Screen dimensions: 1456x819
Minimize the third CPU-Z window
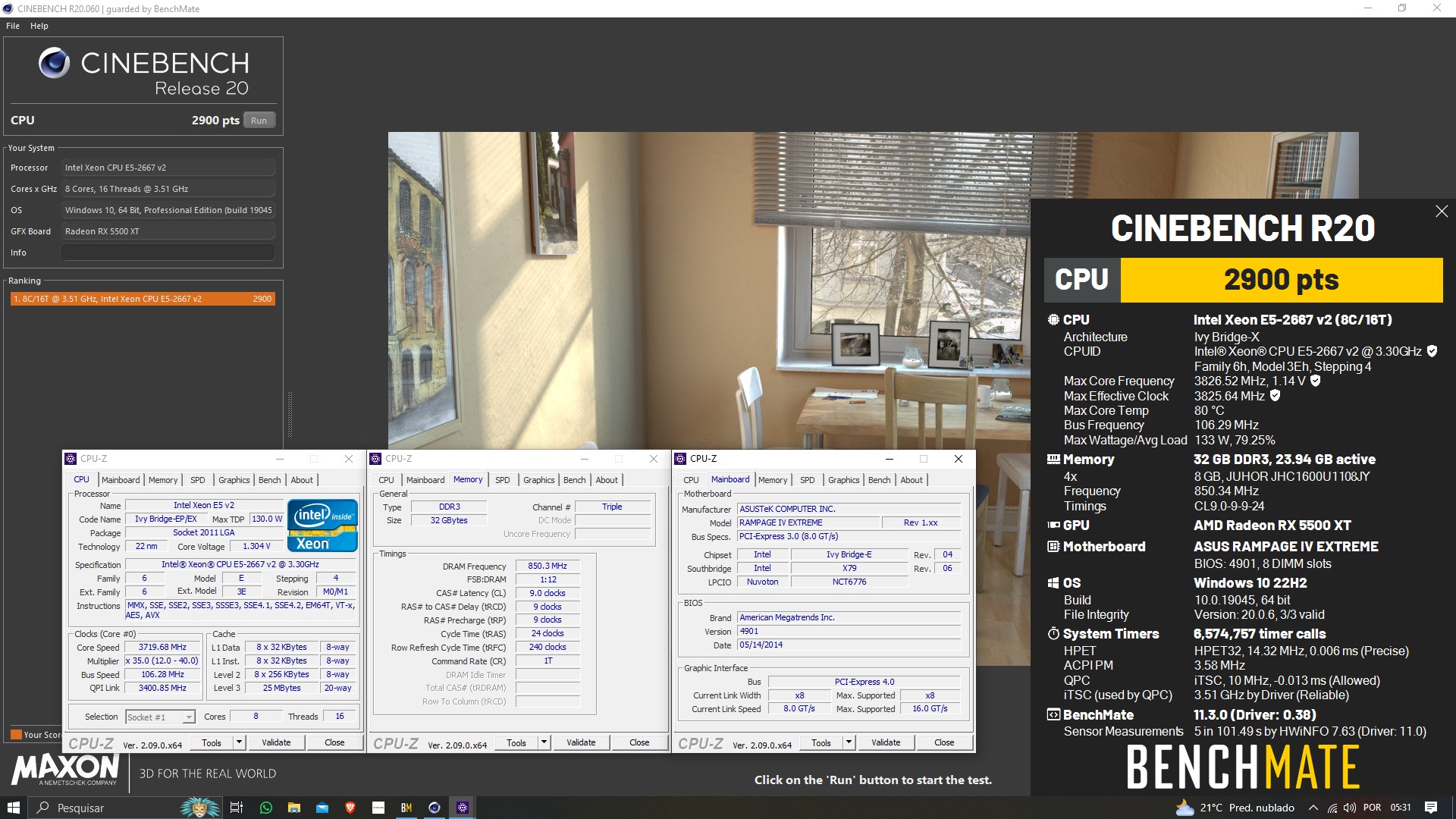(890, 459)
